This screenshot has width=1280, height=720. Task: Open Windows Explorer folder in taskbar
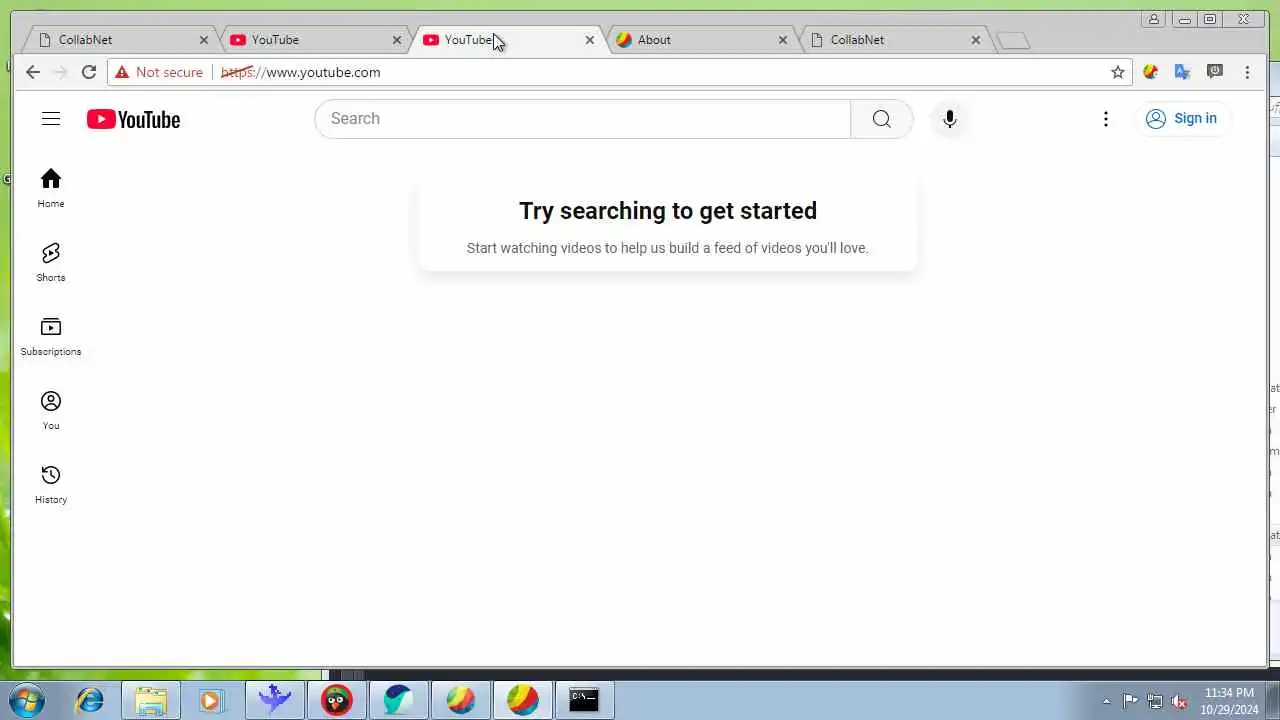click(x=151, y=700)
